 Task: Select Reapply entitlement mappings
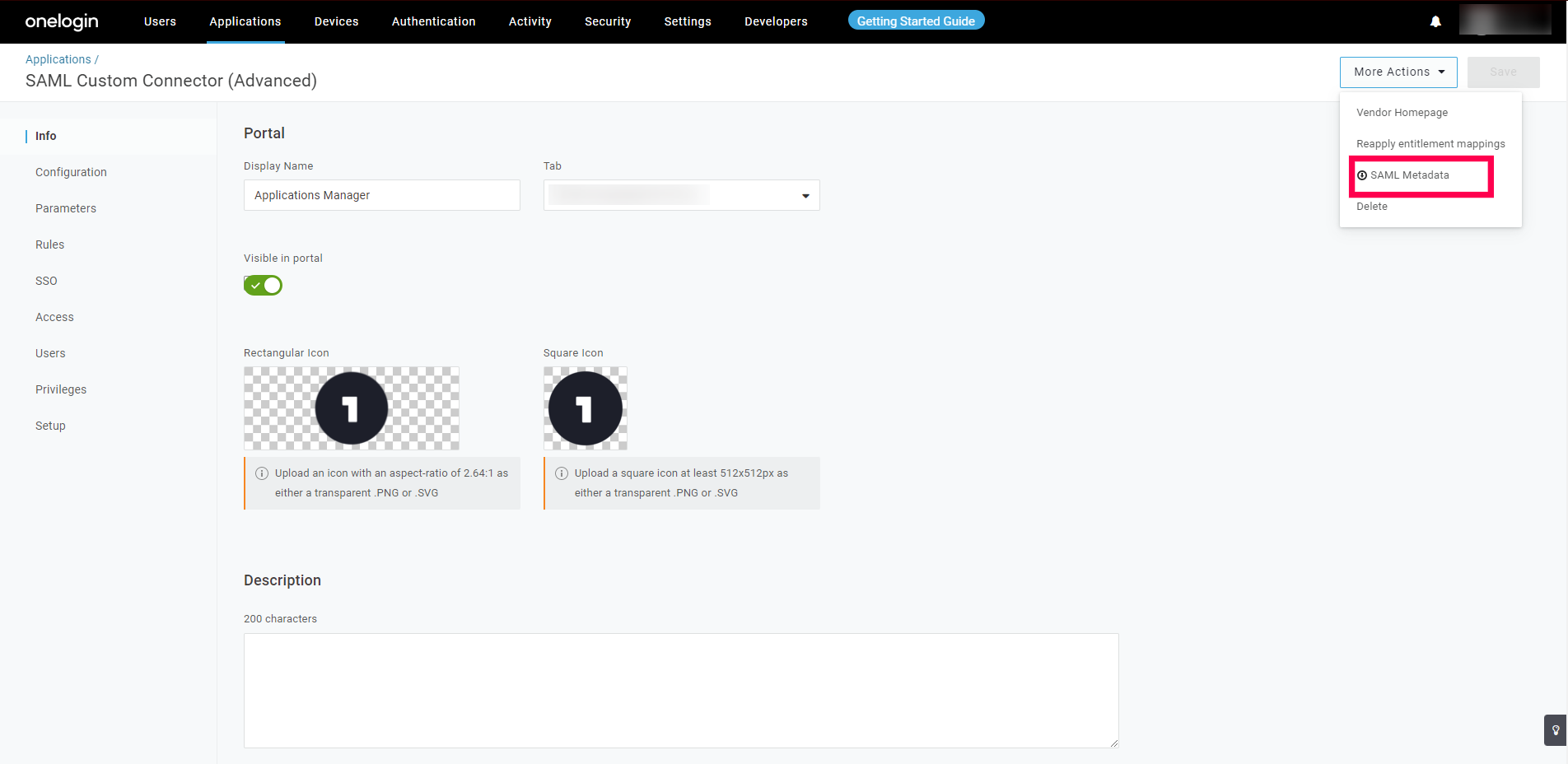1430,144
